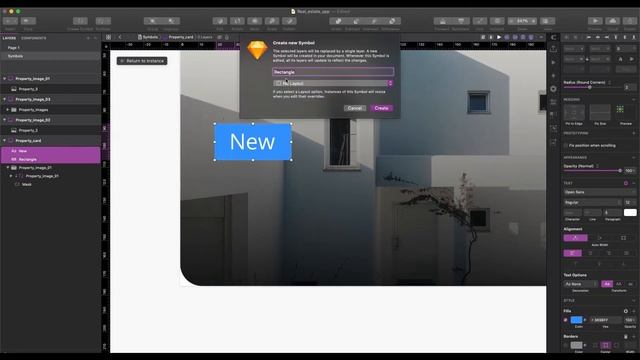The height and width of the screenshot is (360, 640).
Task: Click Create Symbol in the toolbar
Action: click(x=80, y=21)
